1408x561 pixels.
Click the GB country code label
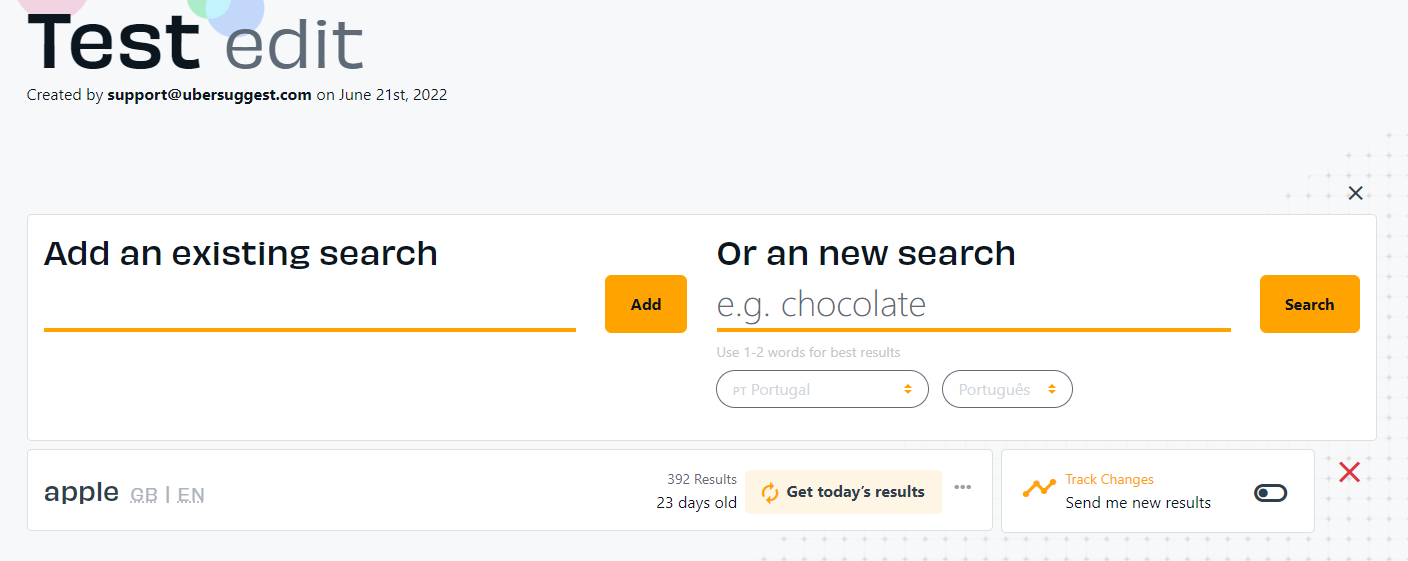(x=144, y=494)
